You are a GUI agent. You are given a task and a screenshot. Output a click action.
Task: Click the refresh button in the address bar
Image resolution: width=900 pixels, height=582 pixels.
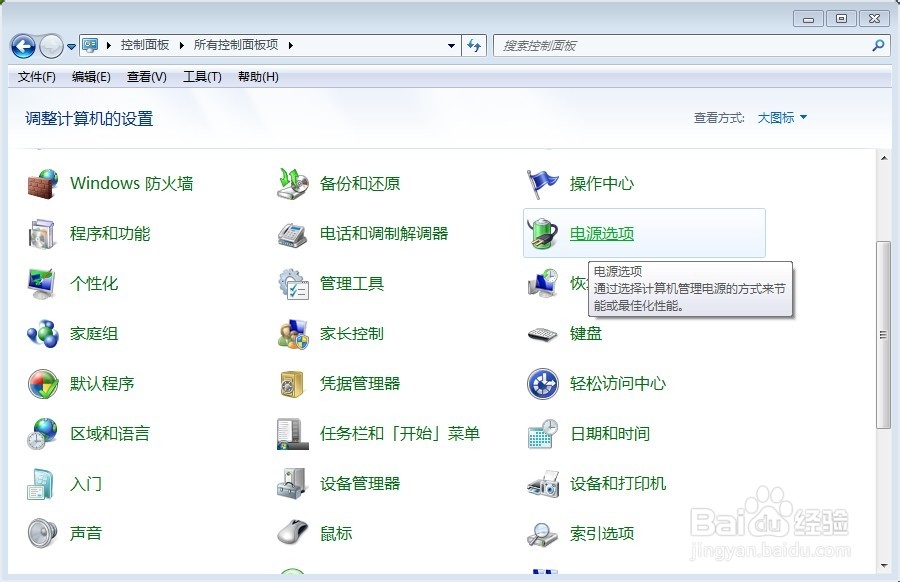pyautogui.click(x=474, y=45)
